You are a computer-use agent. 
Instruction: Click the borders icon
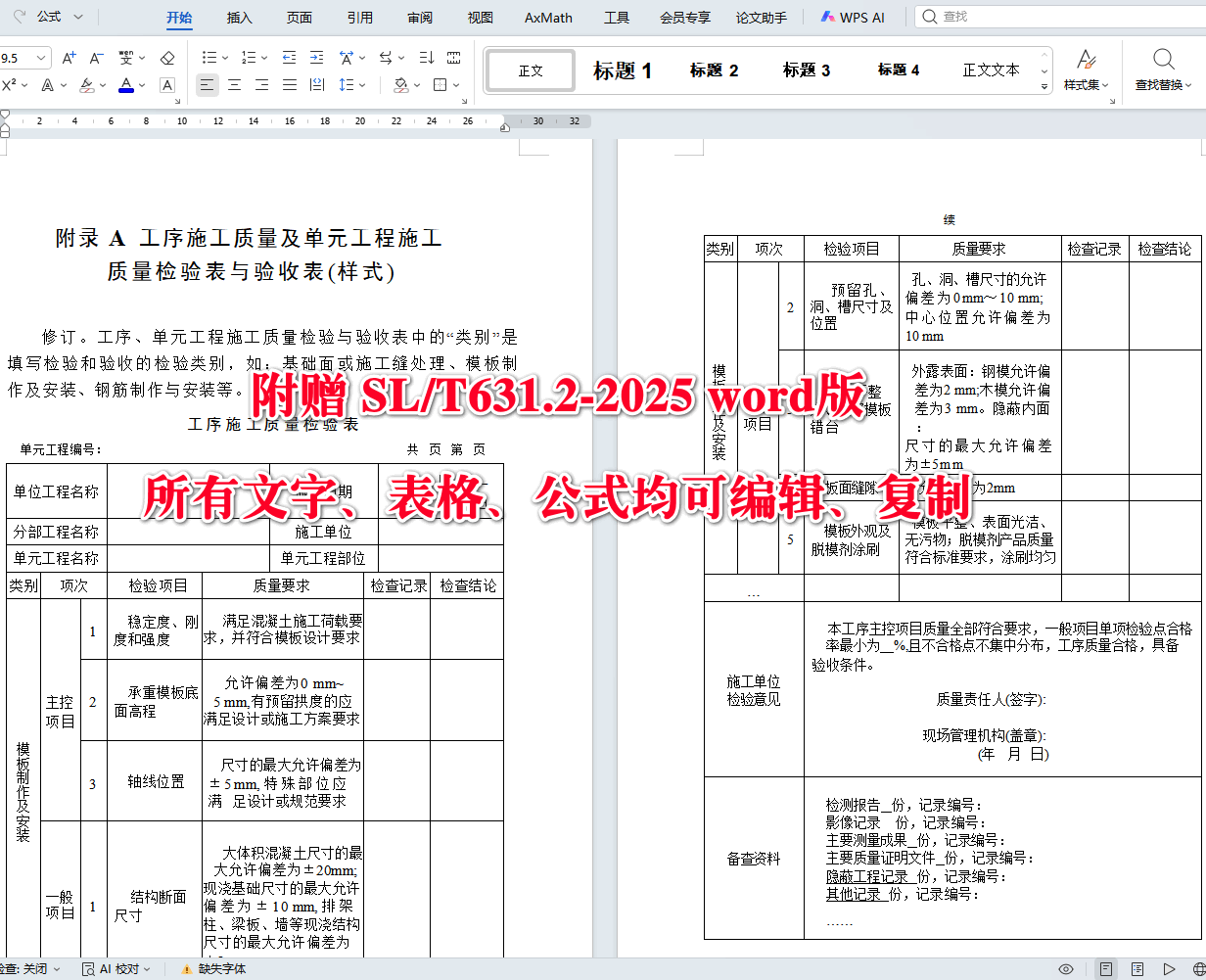[x=441, y=85]
